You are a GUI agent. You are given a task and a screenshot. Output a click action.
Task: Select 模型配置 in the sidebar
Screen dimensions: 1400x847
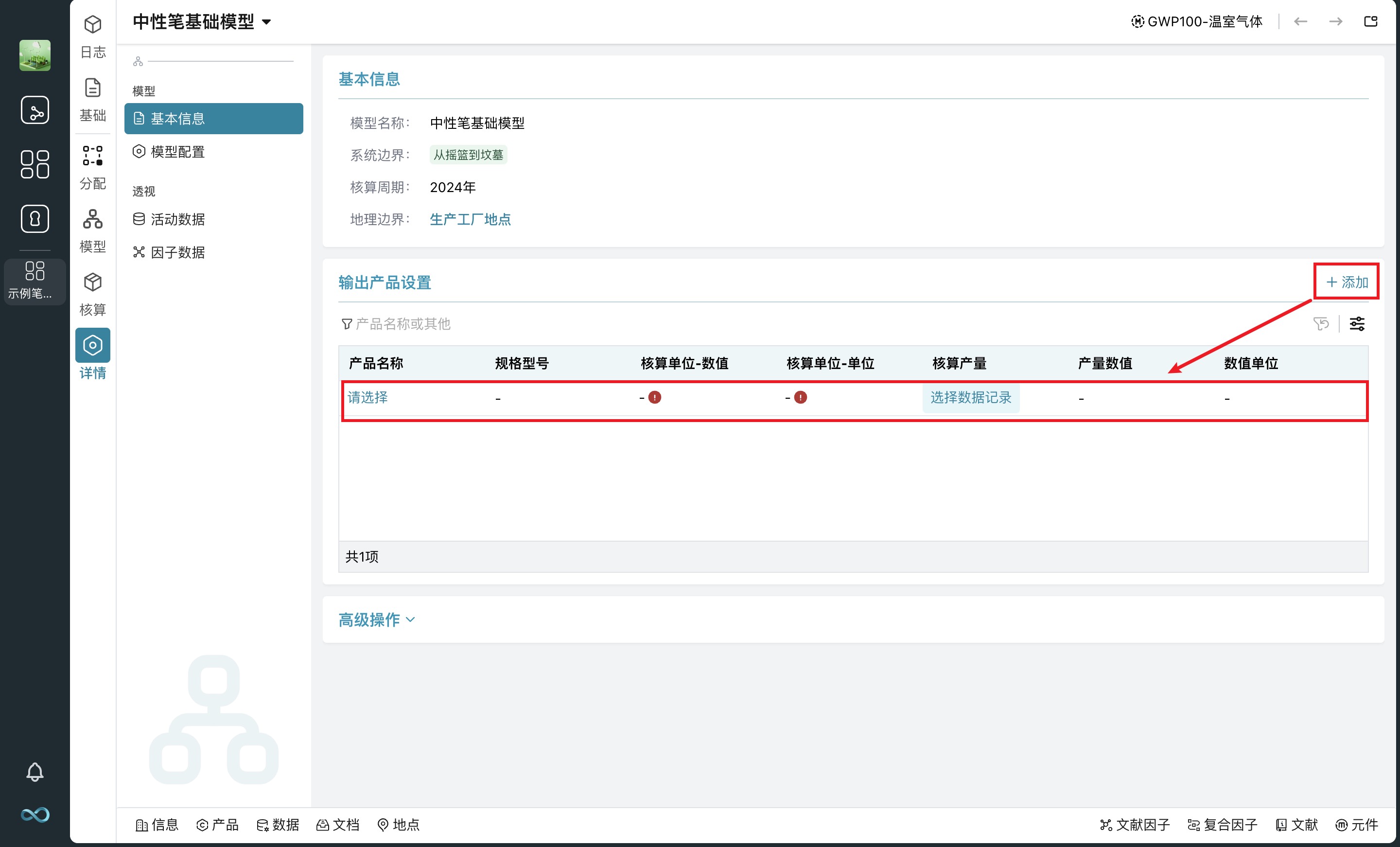pyautogui.click(x=177, y=152)
